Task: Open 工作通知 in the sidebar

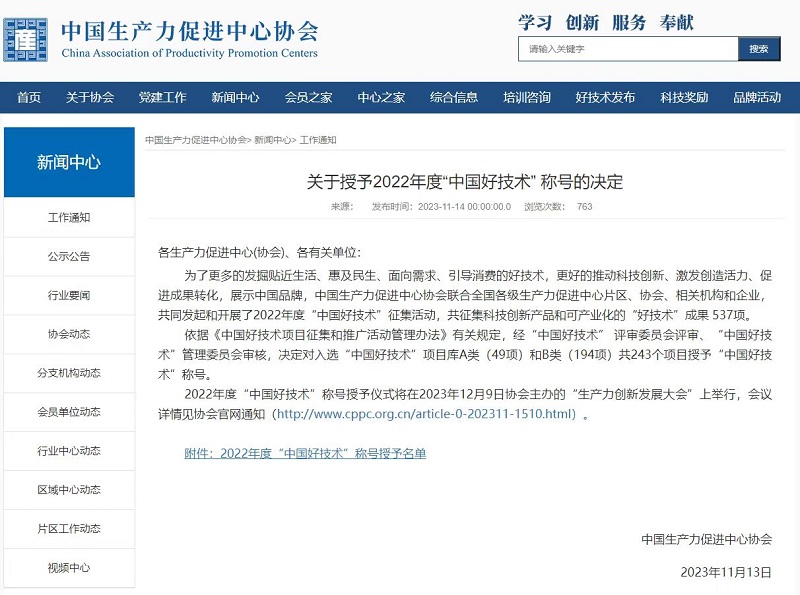Action: [x=69, y=217]
